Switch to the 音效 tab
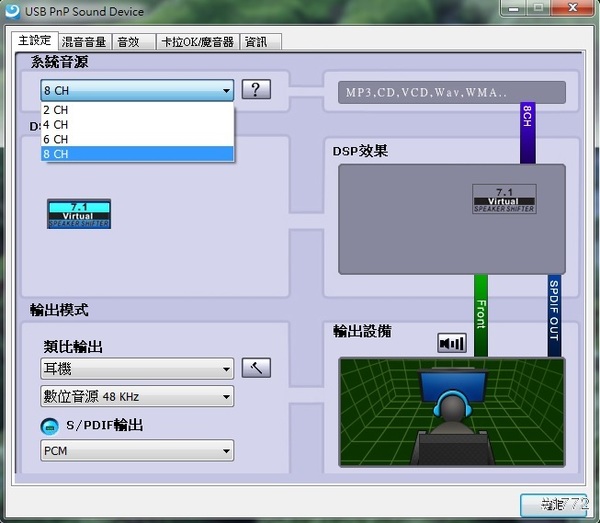This screenshot has height=523, width=600. (x=128, y=42)
